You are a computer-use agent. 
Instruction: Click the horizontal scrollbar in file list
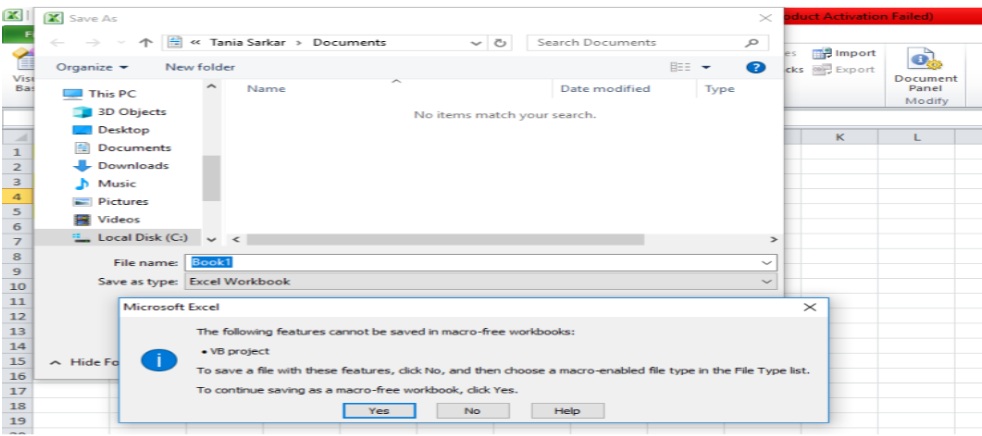tap(445, 239)
